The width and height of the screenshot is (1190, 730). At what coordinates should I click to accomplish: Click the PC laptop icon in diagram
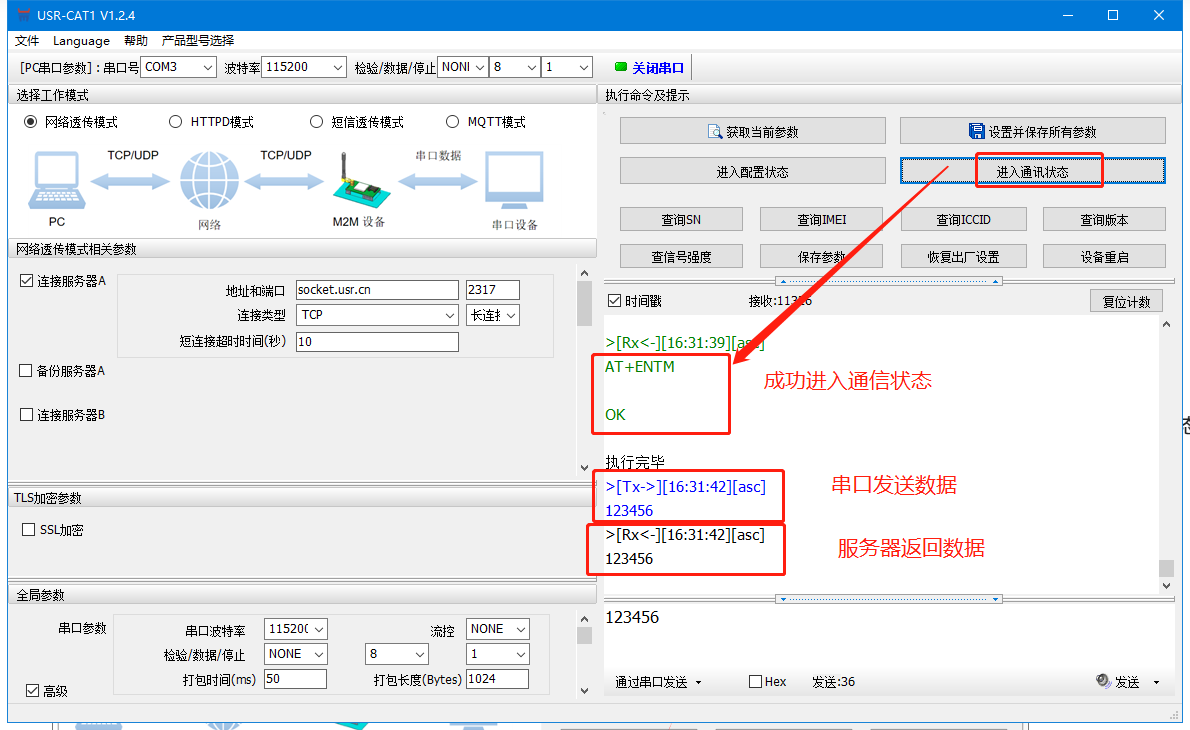[x=56, y=181]
